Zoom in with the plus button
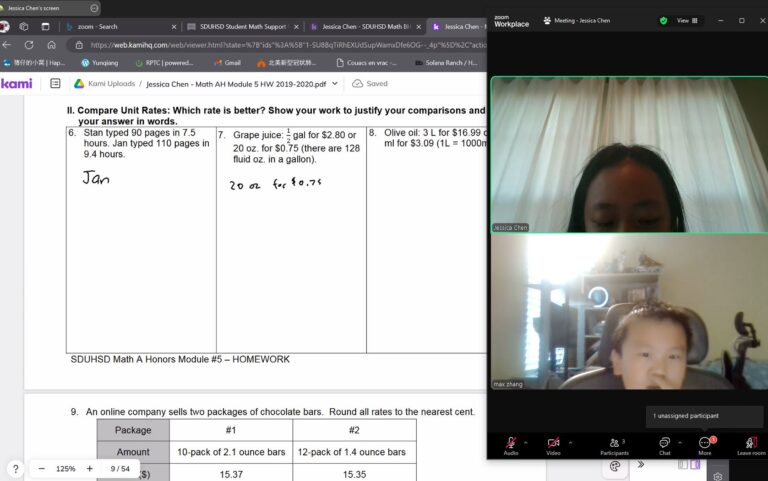The image size is (768, 481). [90, 469]
